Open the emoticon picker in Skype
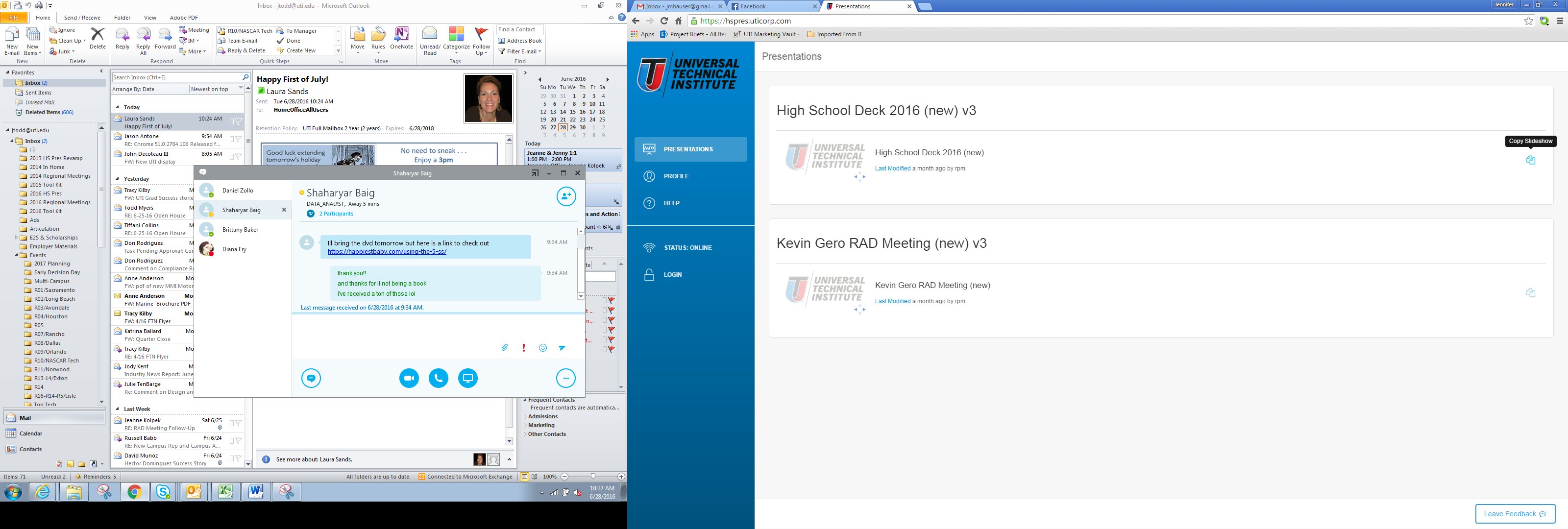The image size is (1568, 529). 543,348
